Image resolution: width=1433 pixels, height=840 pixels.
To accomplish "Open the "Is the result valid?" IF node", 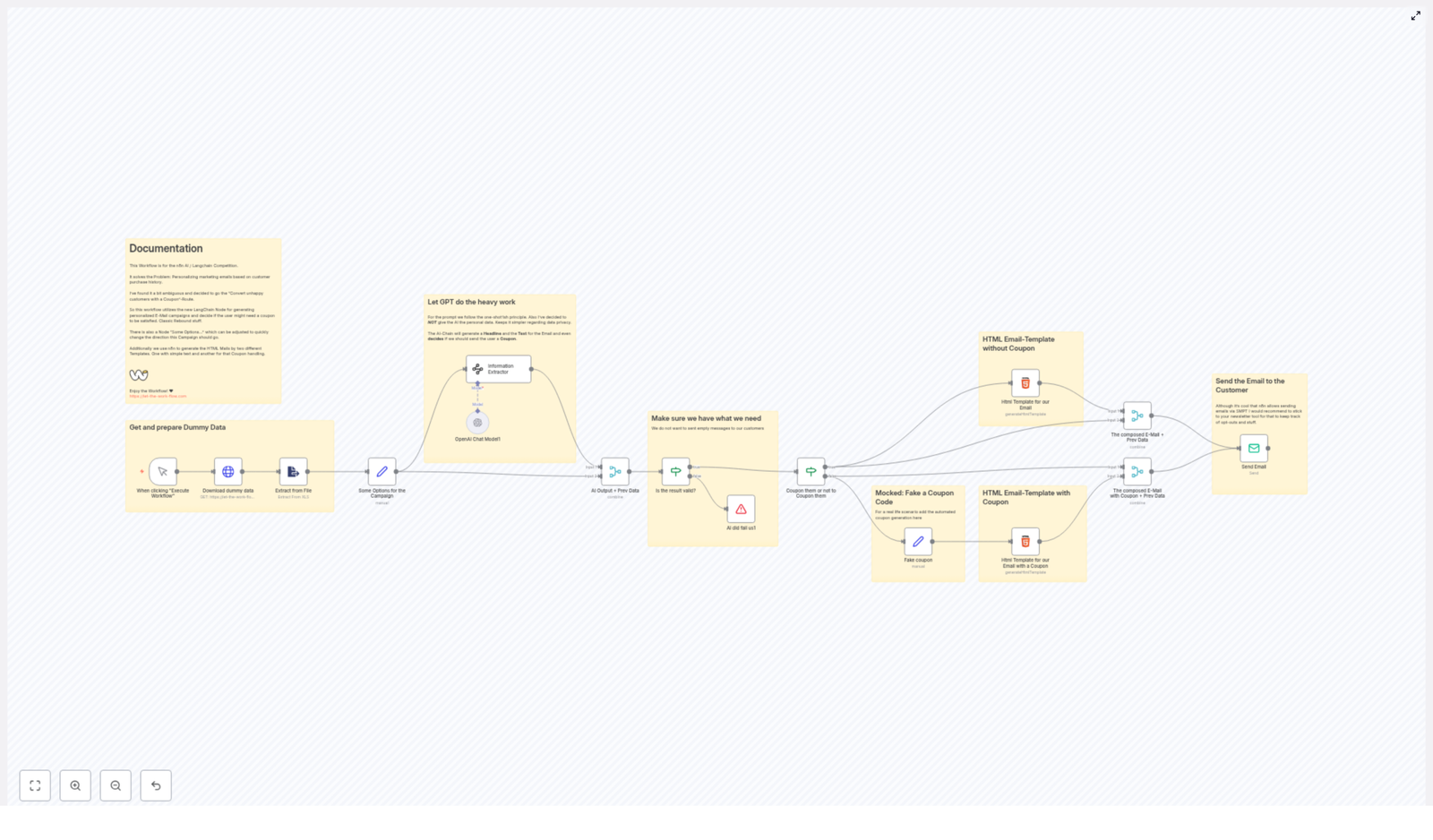I will tap(675, 472).
